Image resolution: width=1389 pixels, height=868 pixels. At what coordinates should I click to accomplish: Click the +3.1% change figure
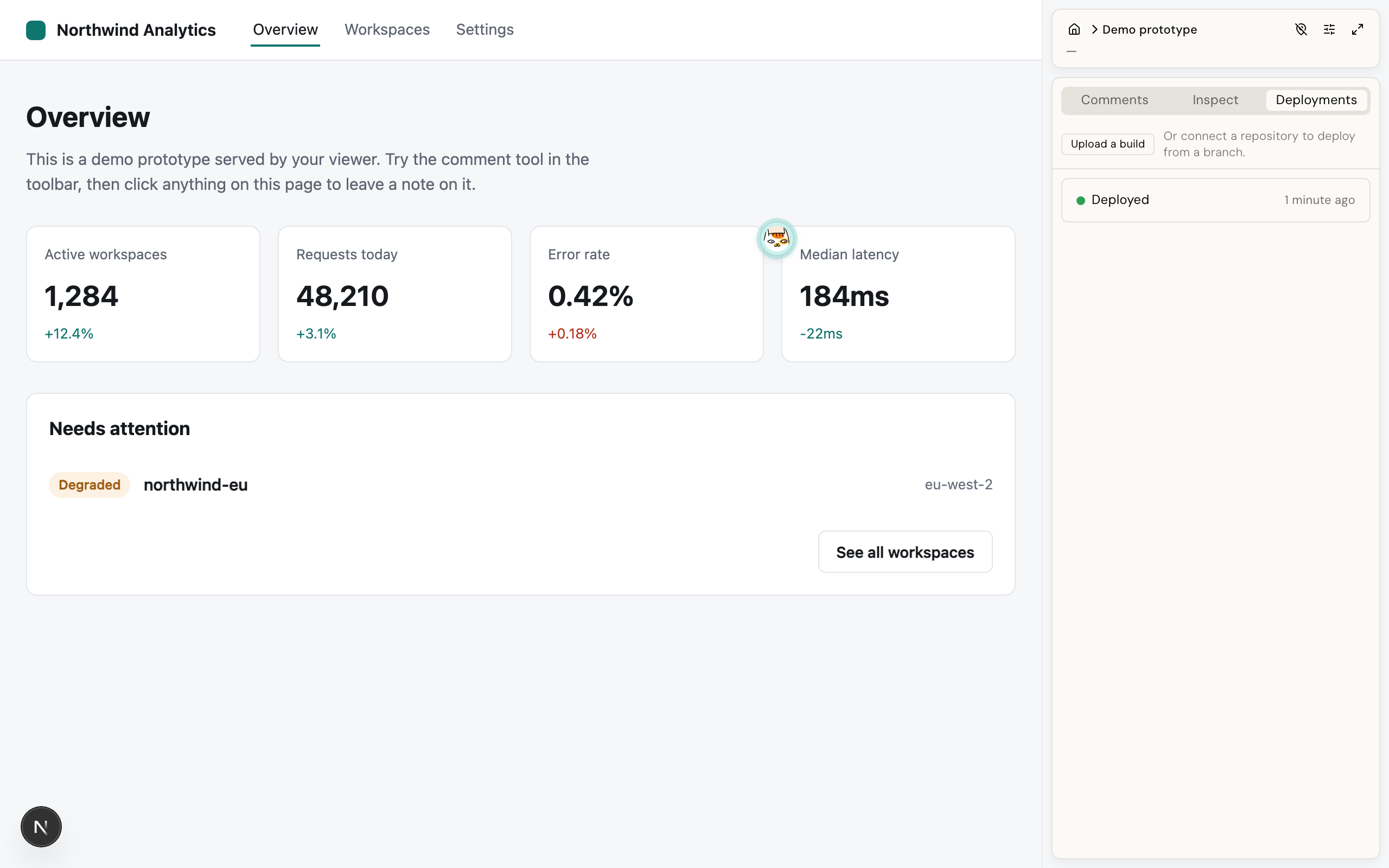pyautogui.click(x=316, y=334)
